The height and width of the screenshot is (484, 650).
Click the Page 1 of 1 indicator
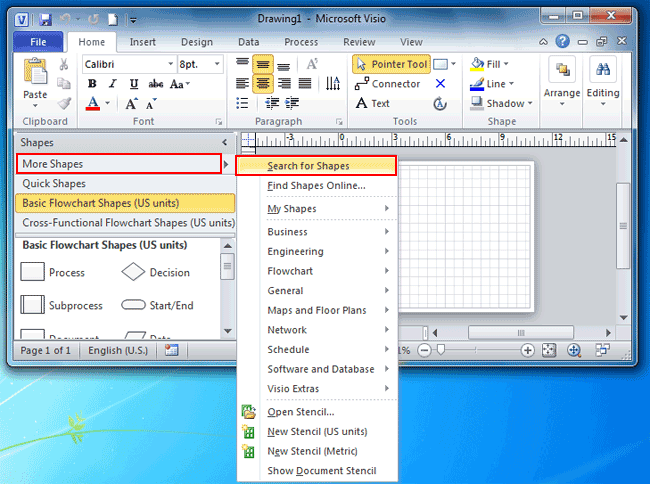coord(46,351)
